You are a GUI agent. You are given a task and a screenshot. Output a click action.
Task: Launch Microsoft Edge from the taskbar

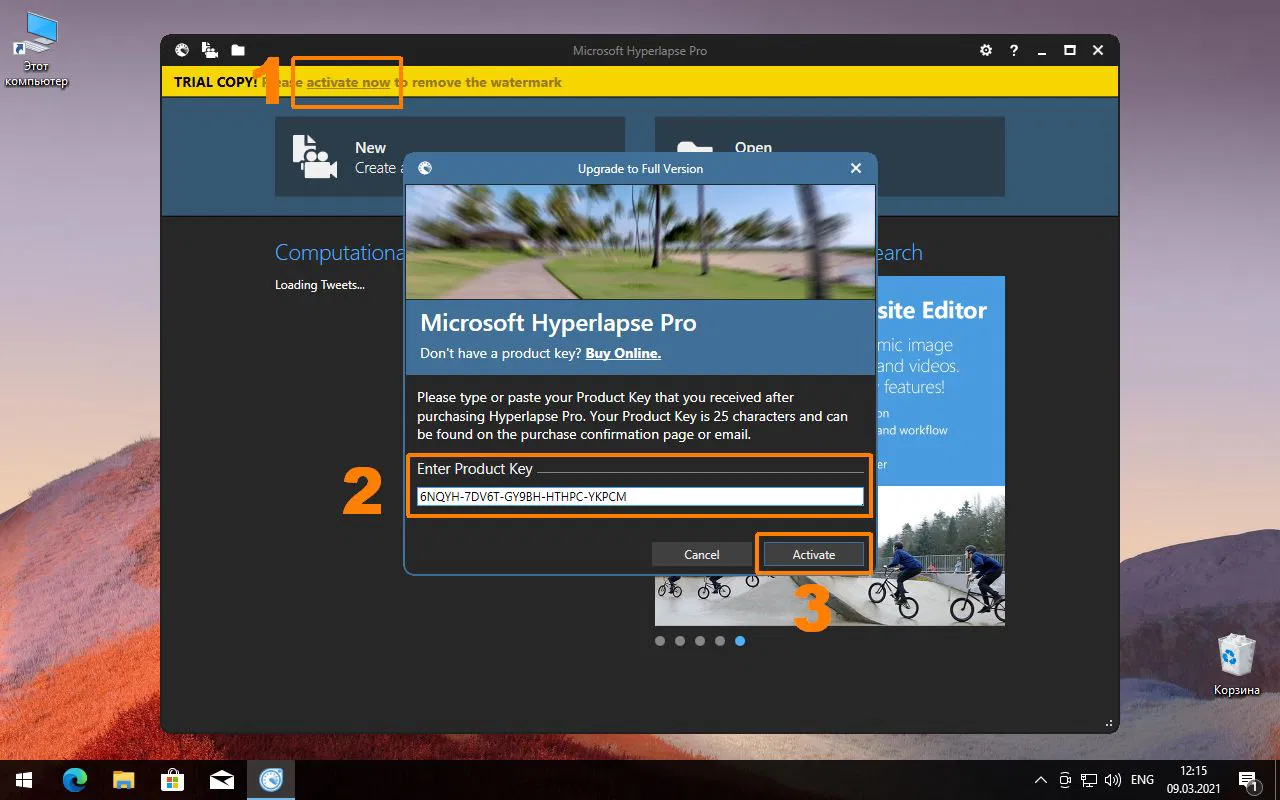[75, 780]
